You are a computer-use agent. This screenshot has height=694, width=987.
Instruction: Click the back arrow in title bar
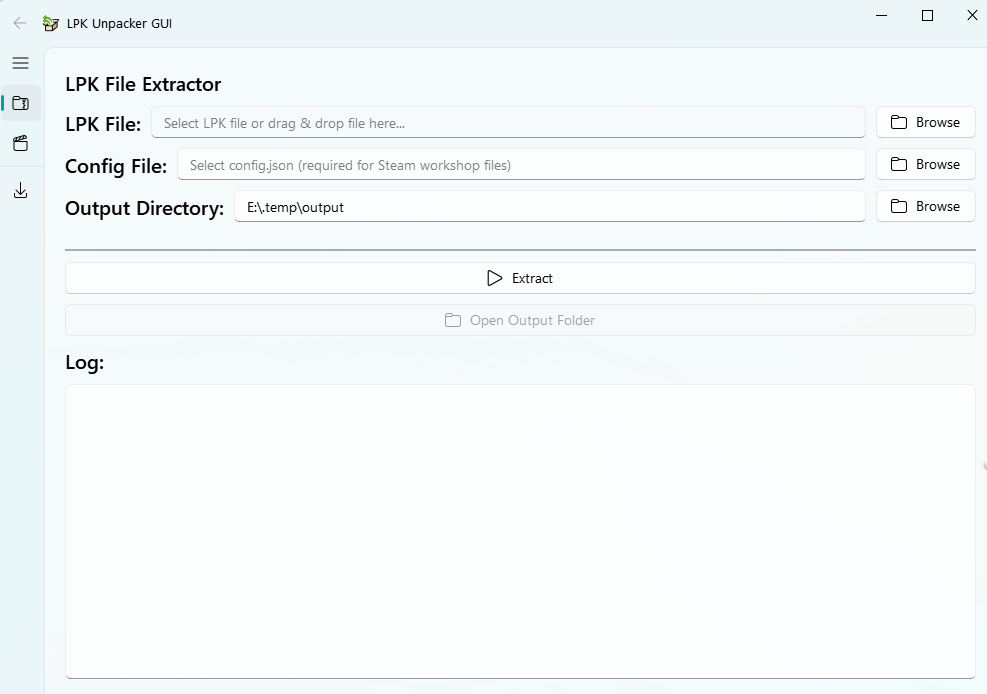pyautogui.click(x=20, y=23)
